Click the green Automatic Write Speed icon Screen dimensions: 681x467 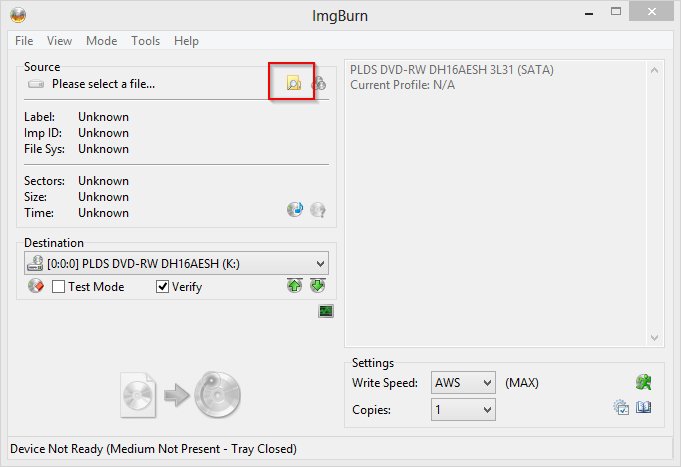pos(643,382)
